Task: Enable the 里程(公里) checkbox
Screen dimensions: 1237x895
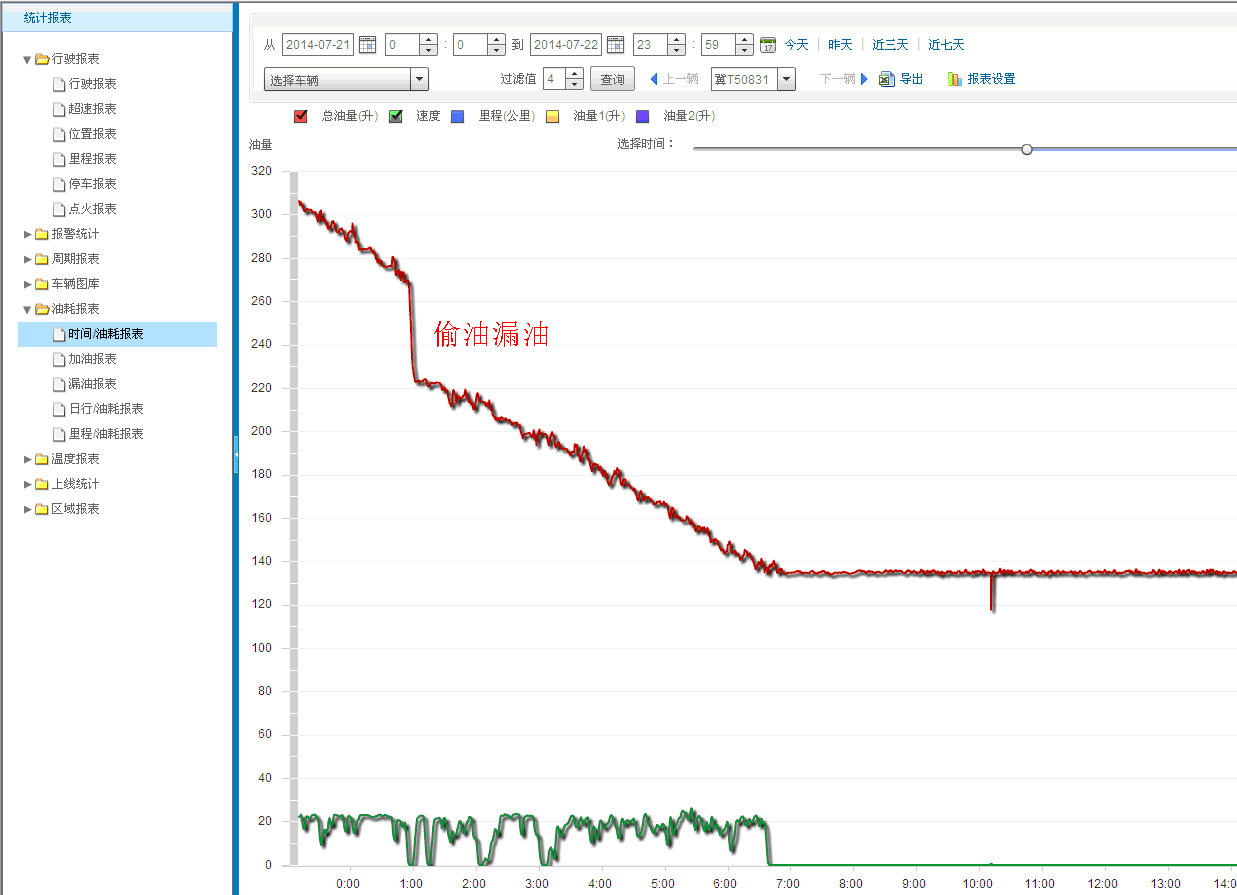Action: pyautogui.click(x=458, y=116)
